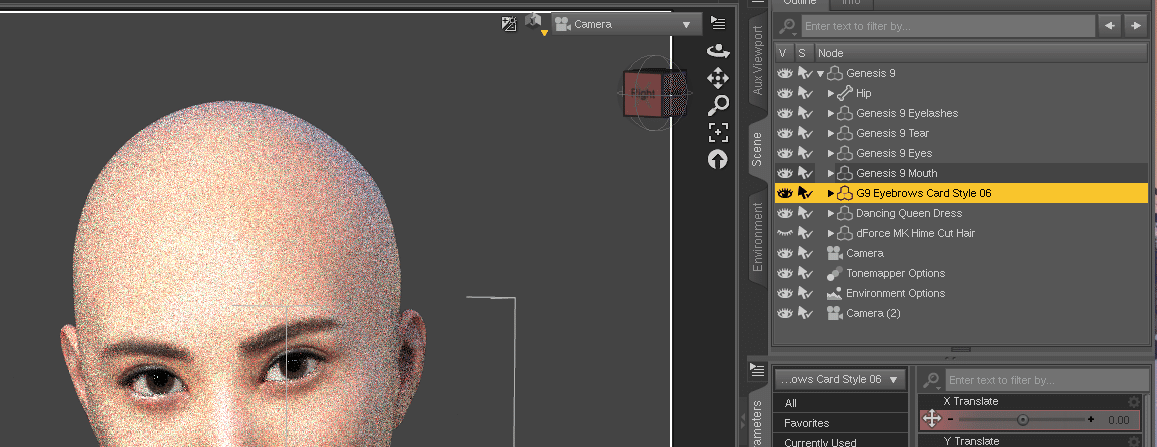Toggle selectability arrow for Tonemapper Options

tap(805, 273)
